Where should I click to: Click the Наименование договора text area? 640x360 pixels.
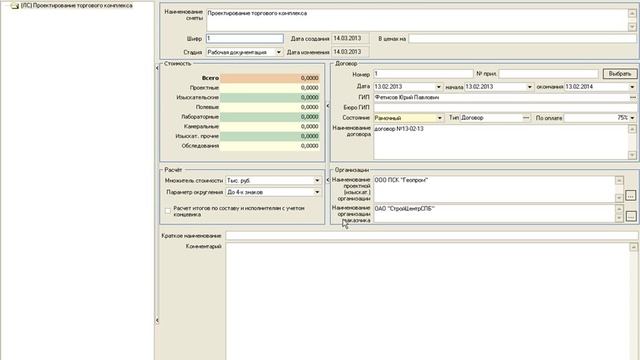[500, 142]
